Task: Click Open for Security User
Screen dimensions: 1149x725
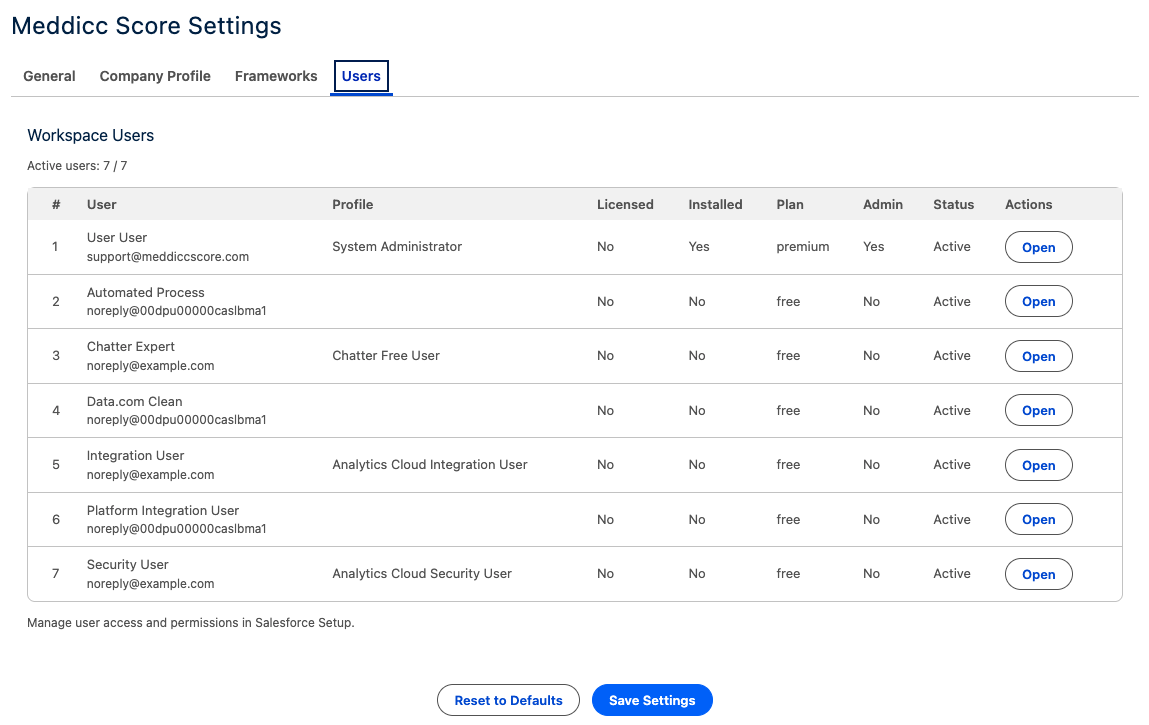Action: (1038, 575)
